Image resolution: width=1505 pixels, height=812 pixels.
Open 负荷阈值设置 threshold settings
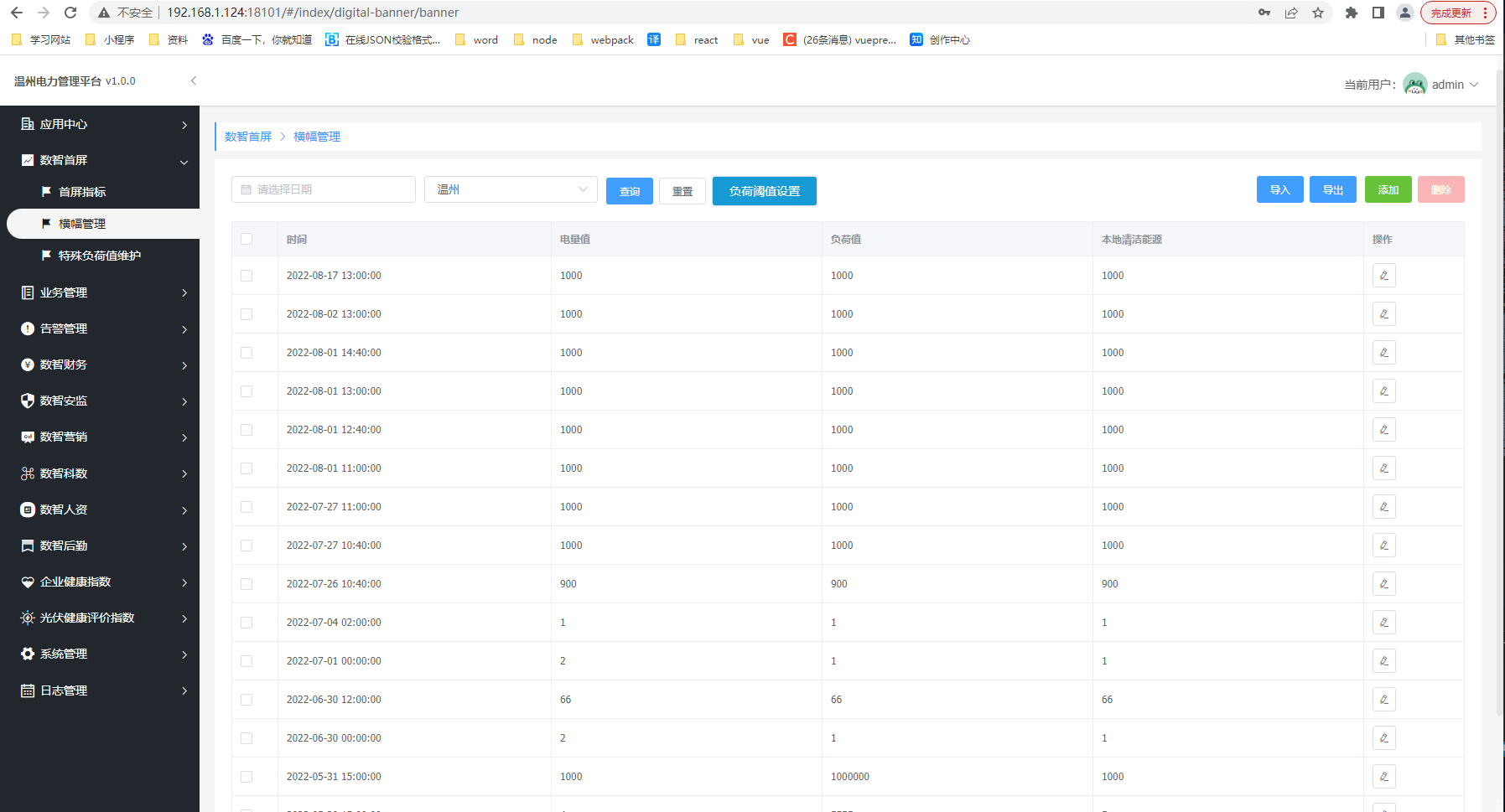[x=765, y=191]
